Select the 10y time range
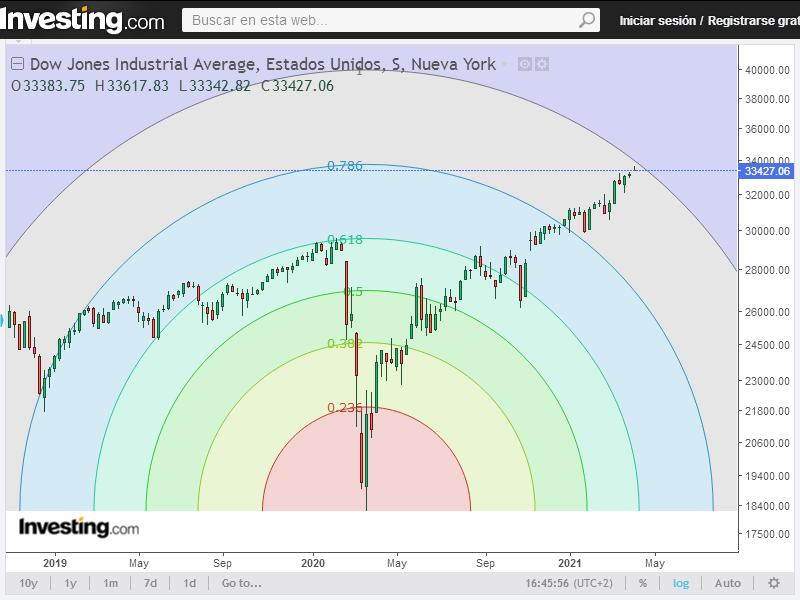Viewport: 800px width, 600px height. click(28, 583)
